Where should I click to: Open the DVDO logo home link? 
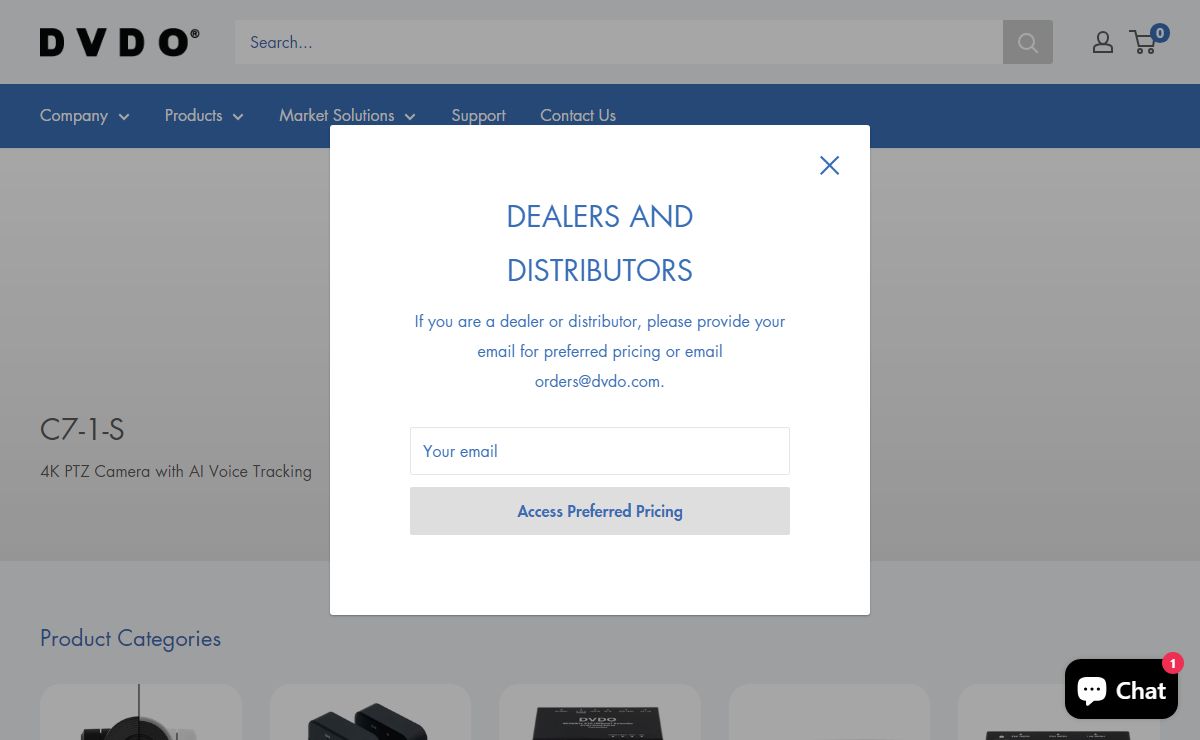119,42
